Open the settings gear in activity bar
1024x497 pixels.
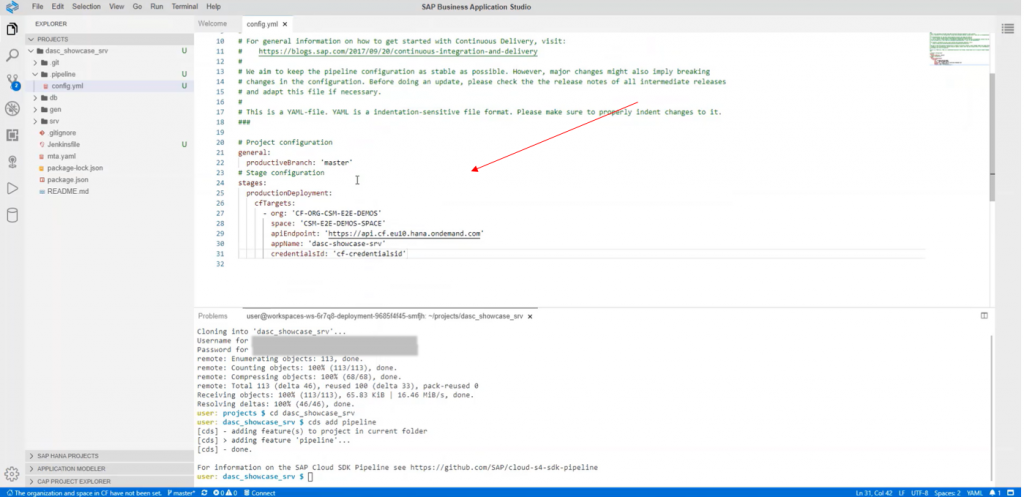coord(12,474)
